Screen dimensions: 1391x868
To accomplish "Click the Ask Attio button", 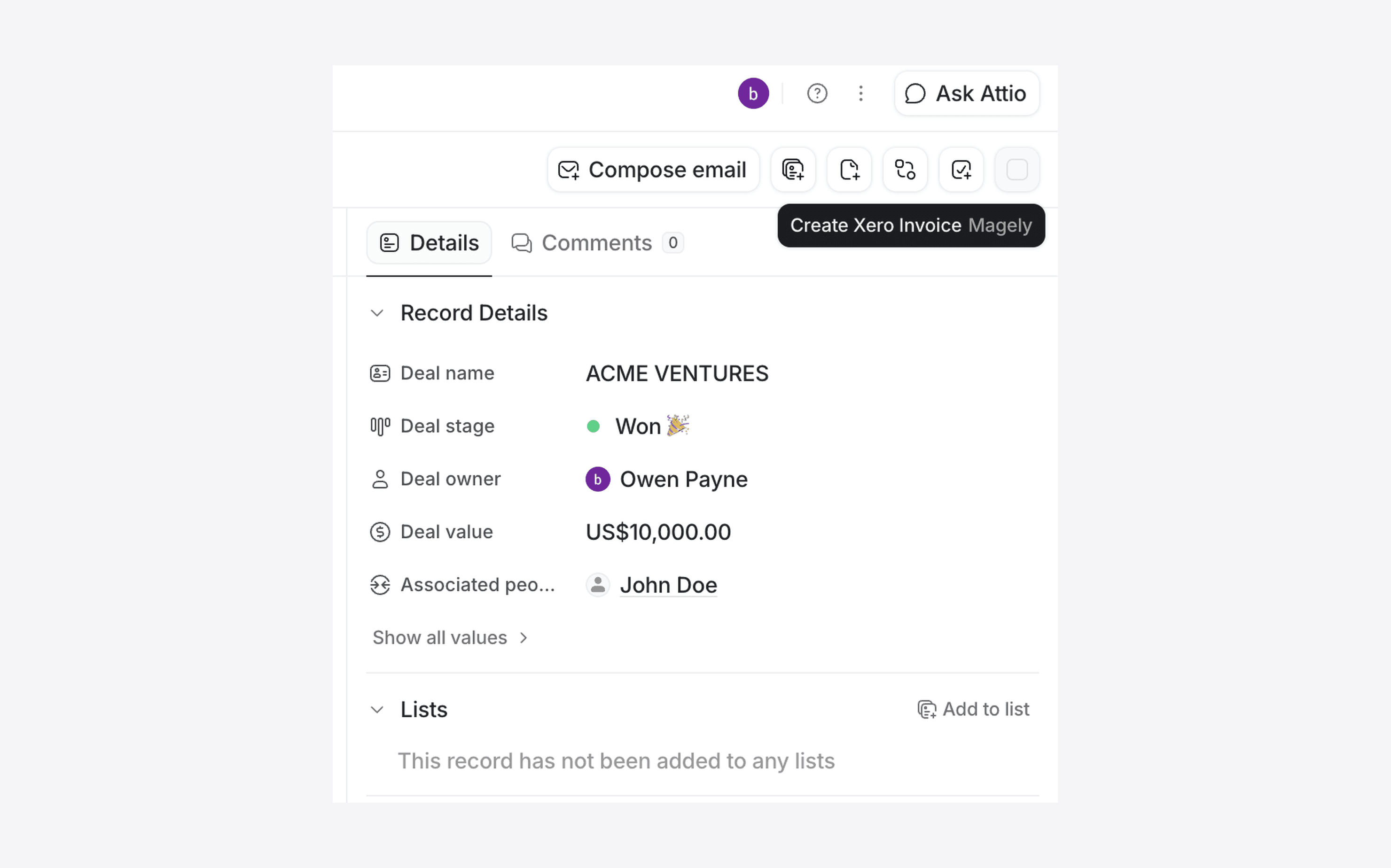I will [x=967, y=93].
